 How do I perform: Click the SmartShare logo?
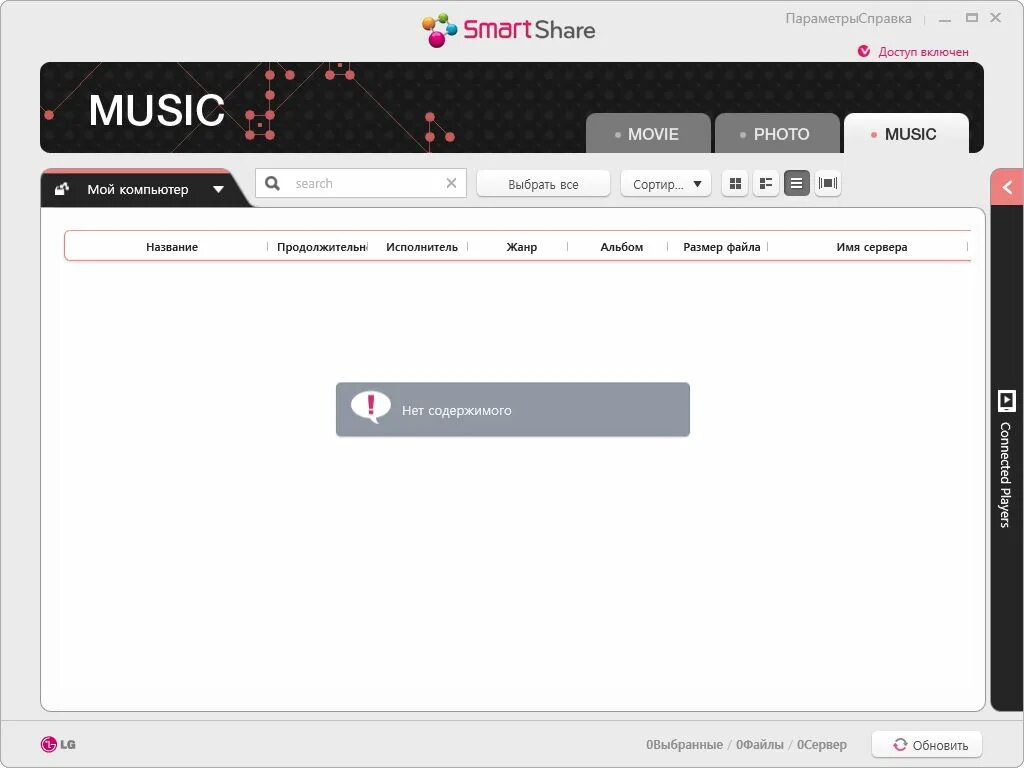508,29
